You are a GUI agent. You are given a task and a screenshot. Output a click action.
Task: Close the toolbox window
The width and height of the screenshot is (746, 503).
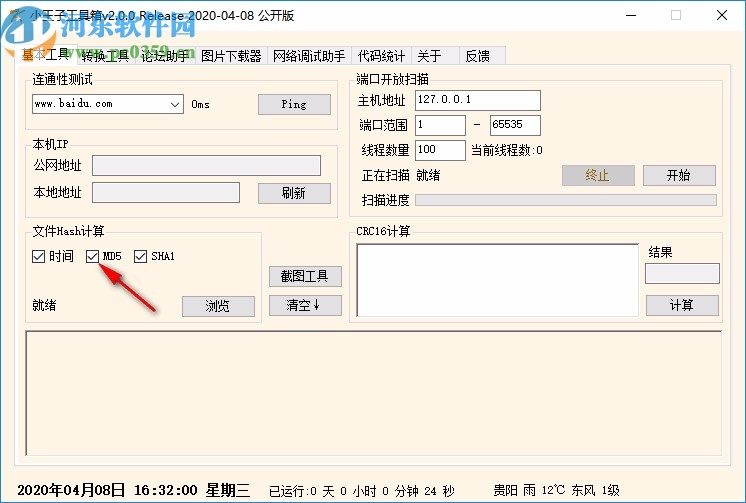pyautogui.click(x=722, y=15)
